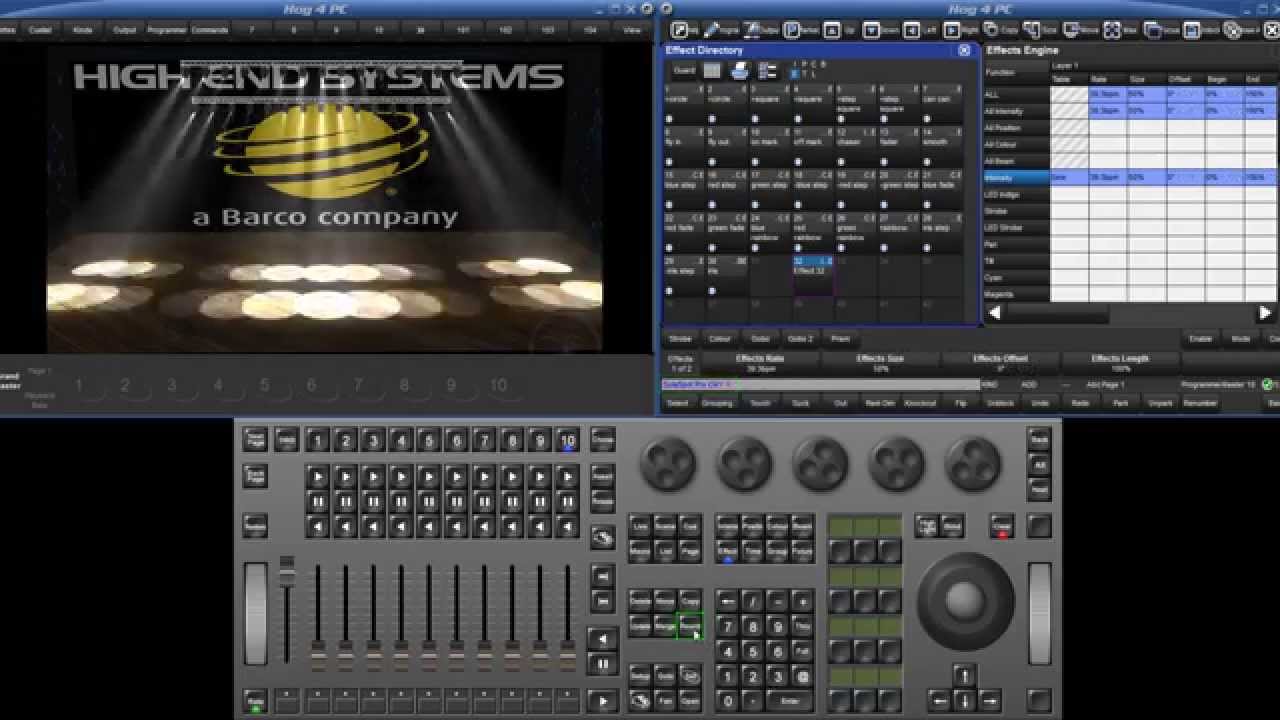Click the printer icon in Effect Directory
The width and height of the screenshot is (1280, 720).
tap(739, 71)
